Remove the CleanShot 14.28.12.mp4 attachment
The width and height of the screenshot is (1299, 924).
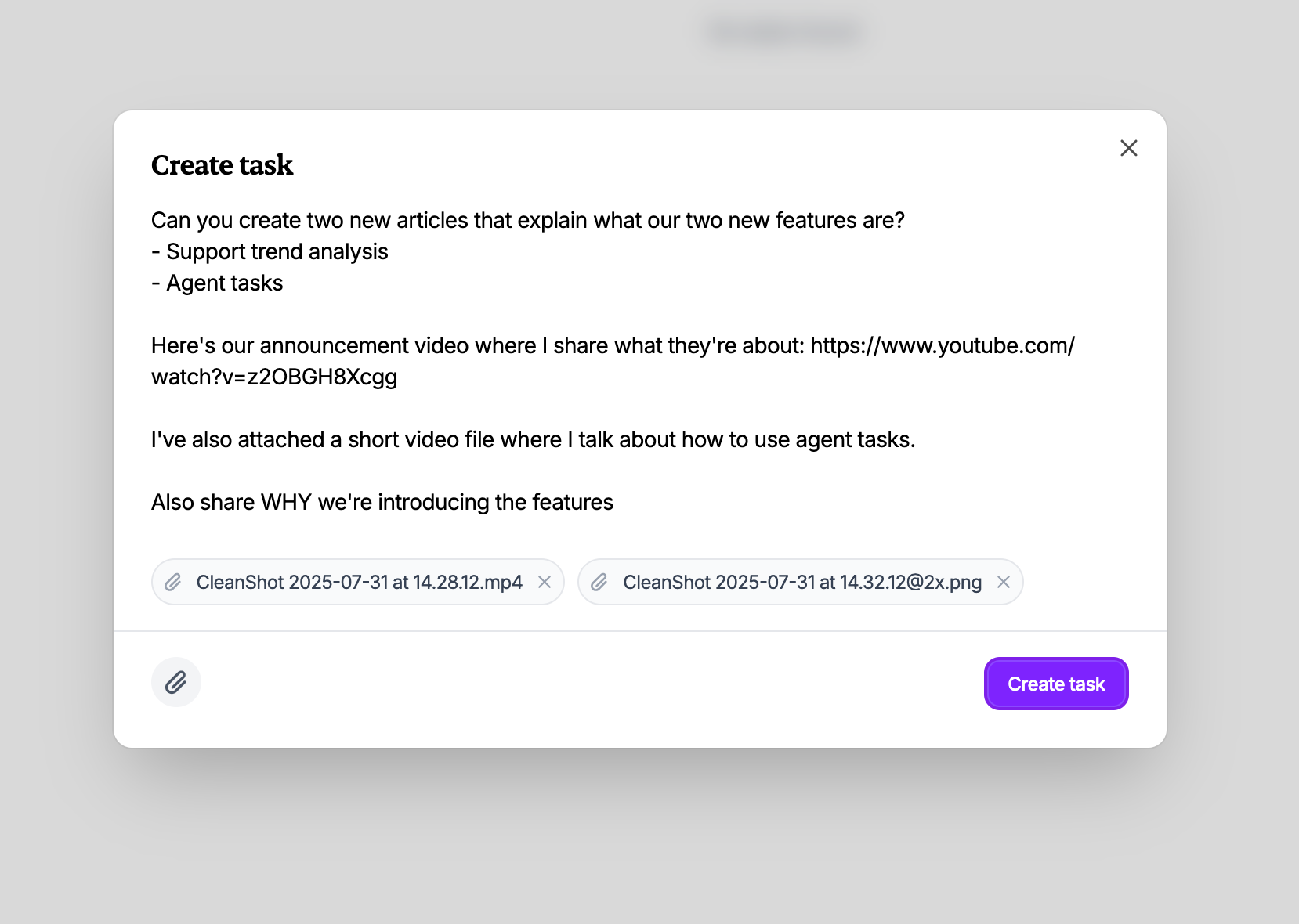pos(545,582)
